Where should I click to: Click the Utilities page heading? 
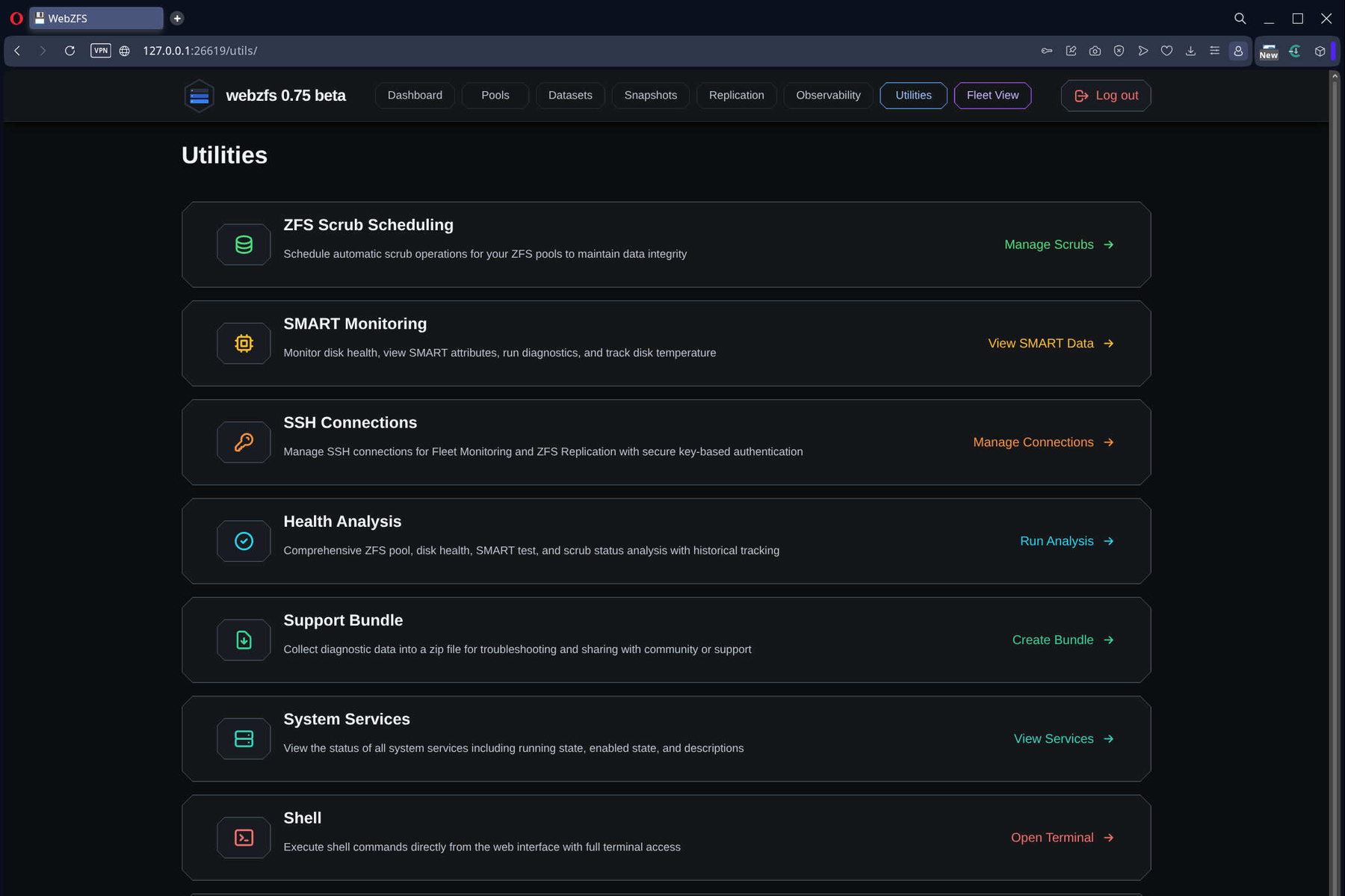point(224,155)
